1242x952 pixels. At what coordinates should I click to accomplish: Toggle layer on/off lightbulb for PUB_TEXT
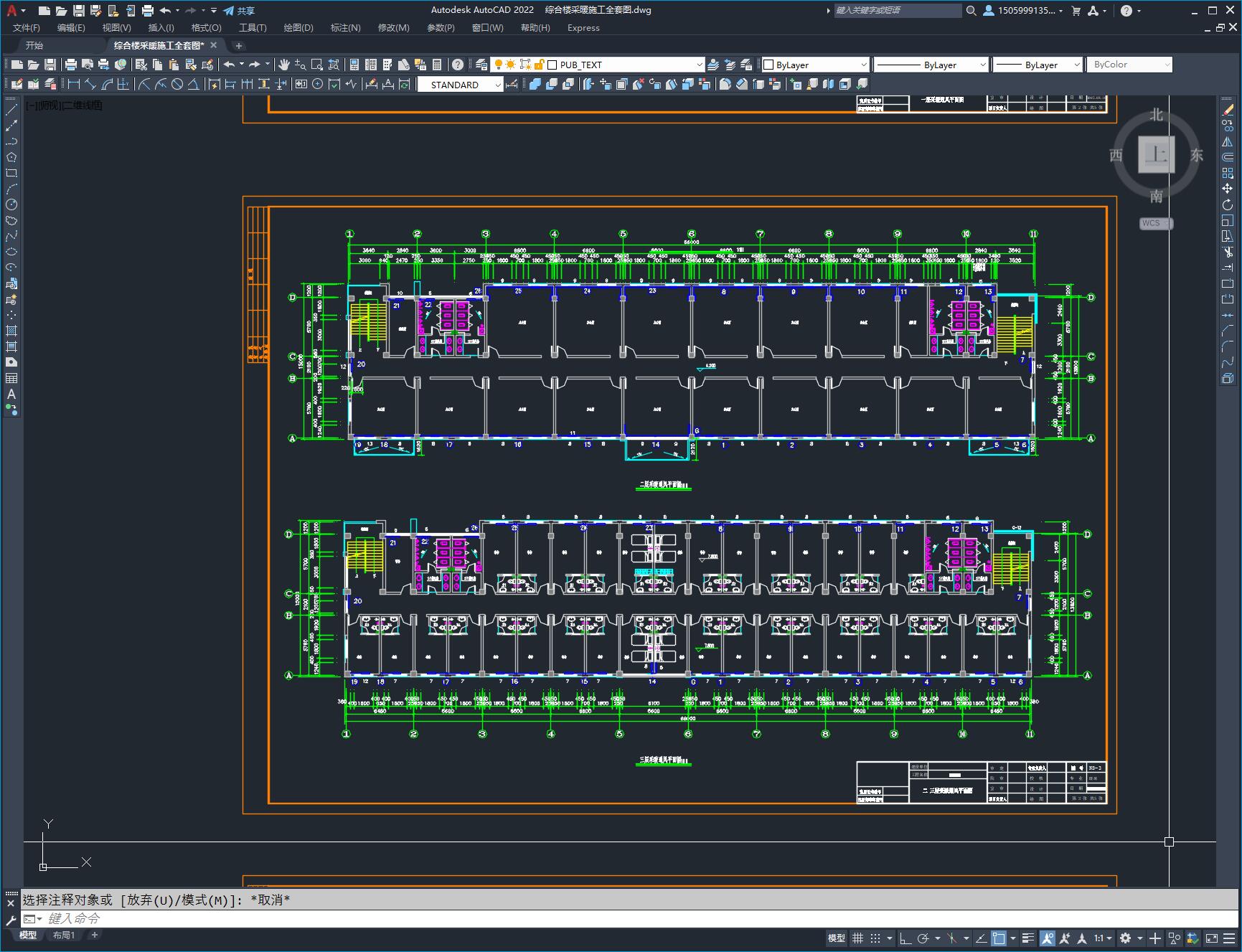pyautogui.click(x=498, y=65)
